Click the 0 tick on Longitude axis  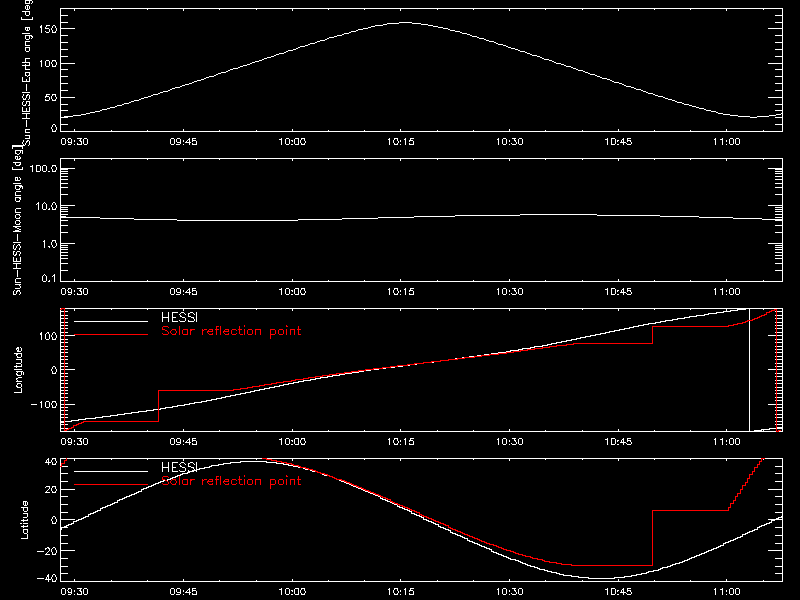pyautogui.click(x=54, y=370)
